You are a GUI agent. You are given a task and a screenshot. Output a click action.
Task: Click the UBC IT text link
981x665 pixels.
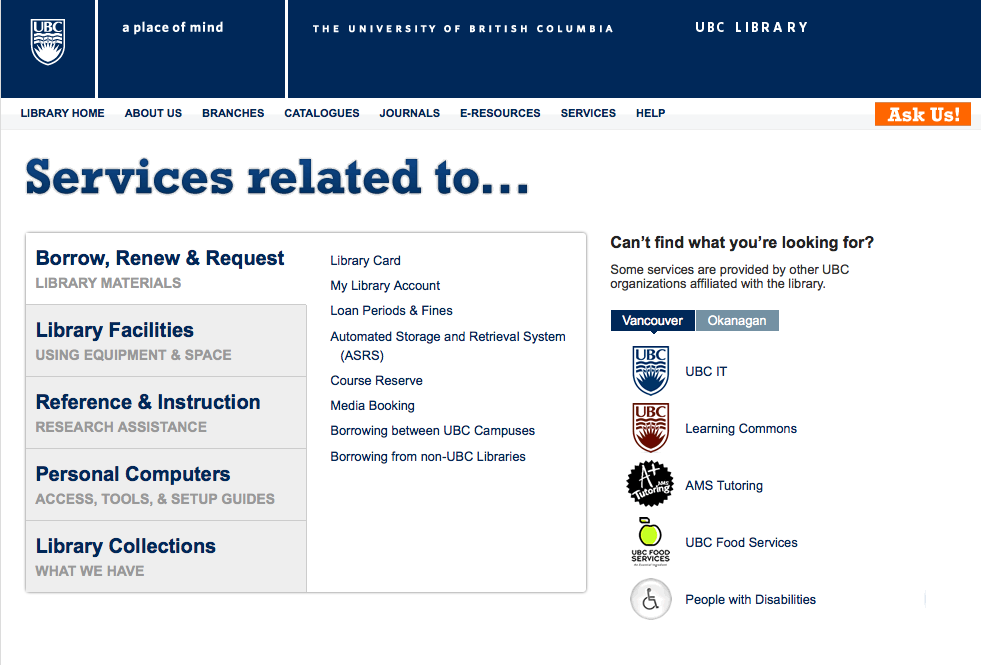tap(706, 372)
